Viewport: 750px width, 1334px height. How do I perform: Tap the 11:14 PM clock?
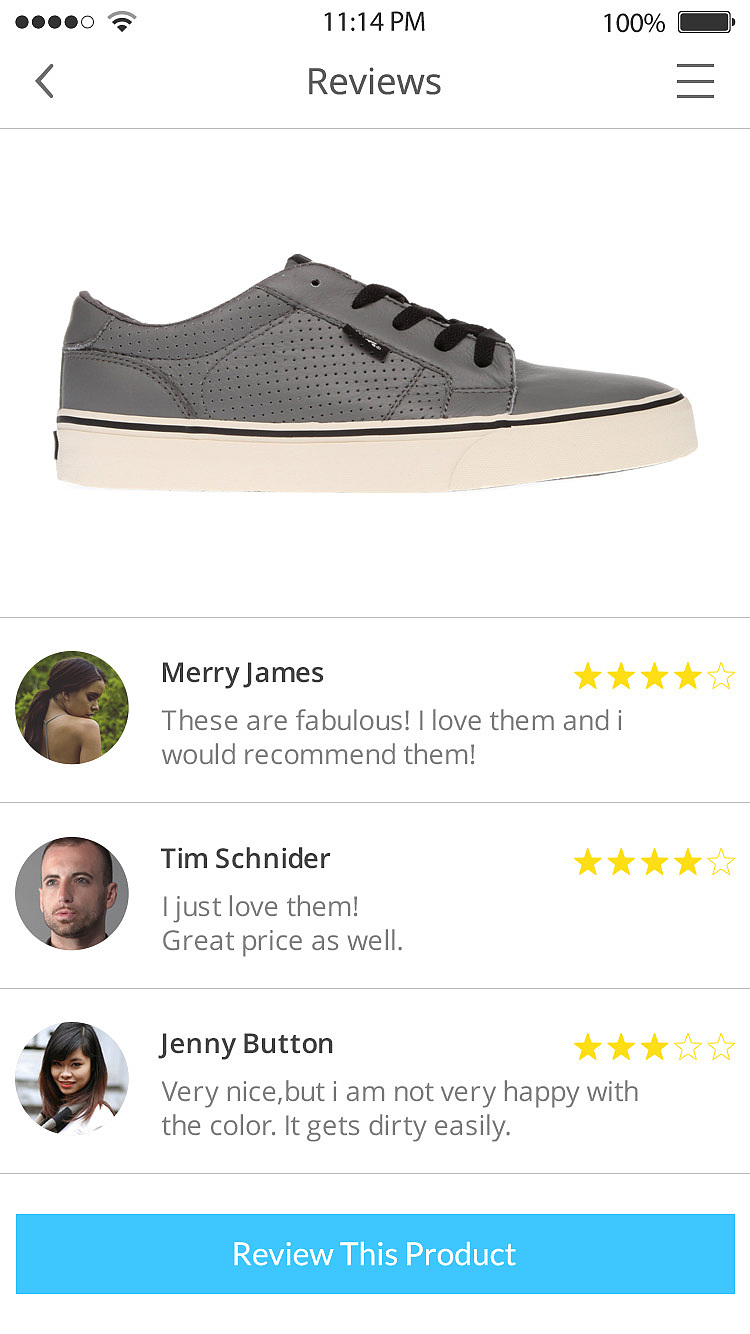[374, 22]
